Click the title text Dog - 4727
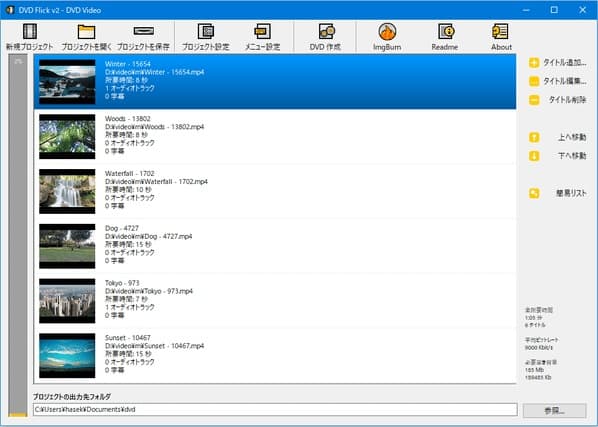 tap(122, 228)
